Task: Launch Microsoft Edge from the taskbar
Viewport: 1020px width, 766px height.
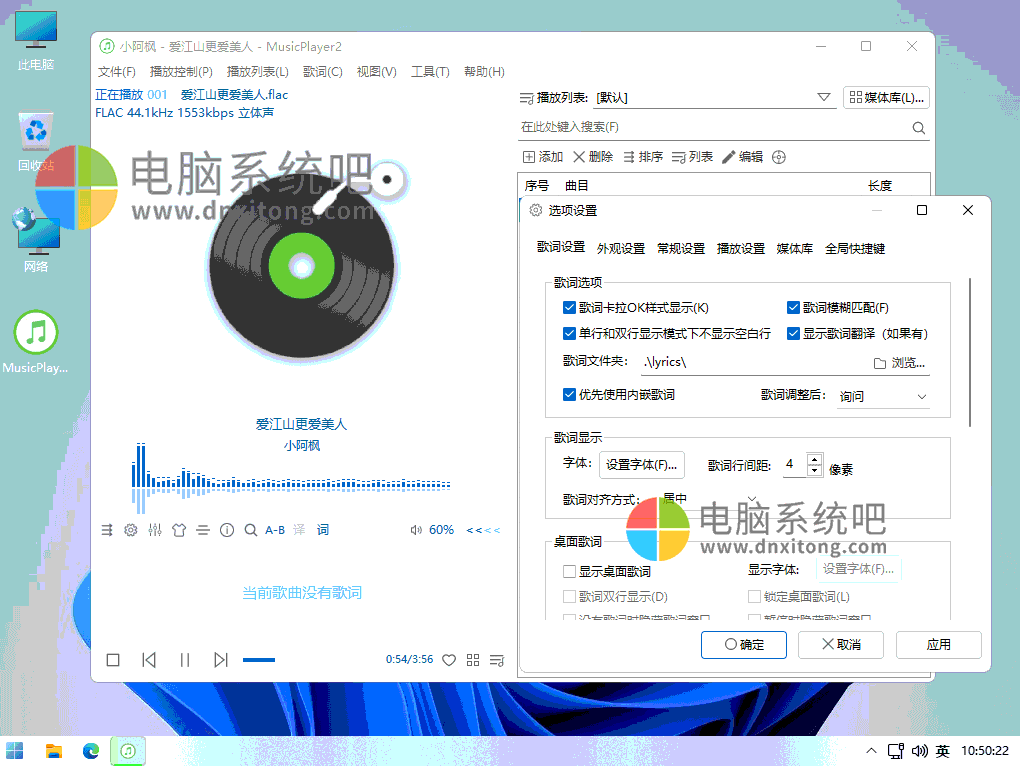Action: (x=91, y=751)
